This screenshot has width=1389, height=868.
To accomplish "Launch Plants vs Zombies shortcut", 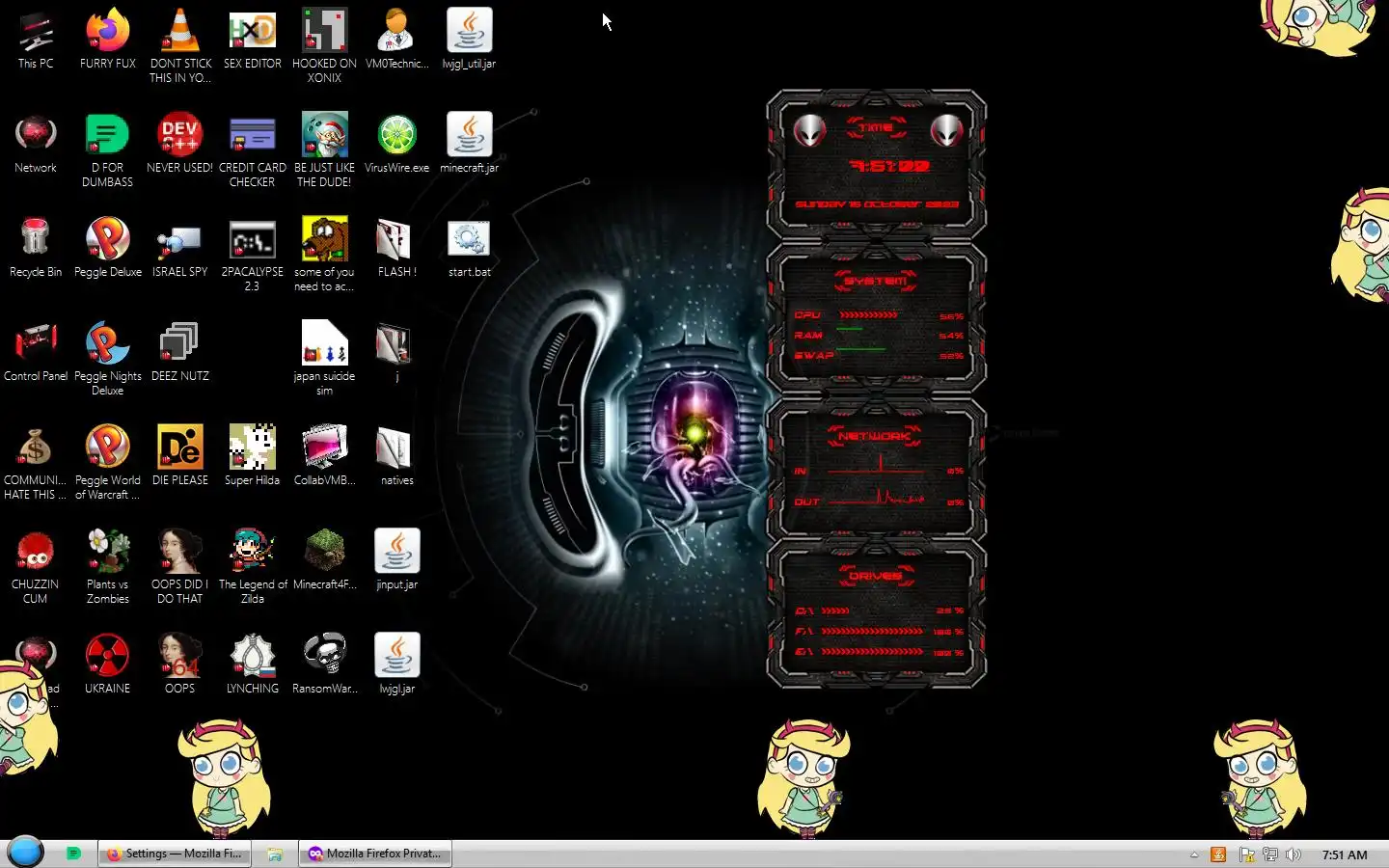I will coord(108,565).
